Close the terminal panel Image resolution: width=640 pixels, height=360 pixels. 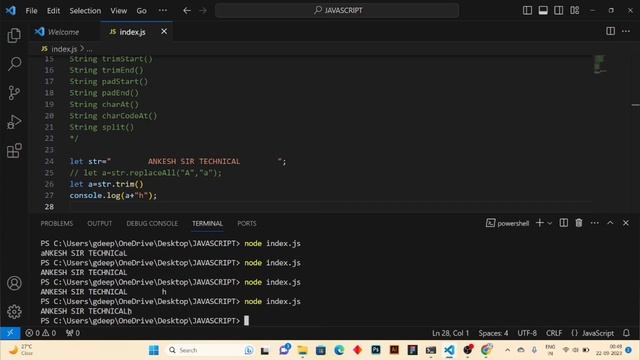[x=626, y=223]
